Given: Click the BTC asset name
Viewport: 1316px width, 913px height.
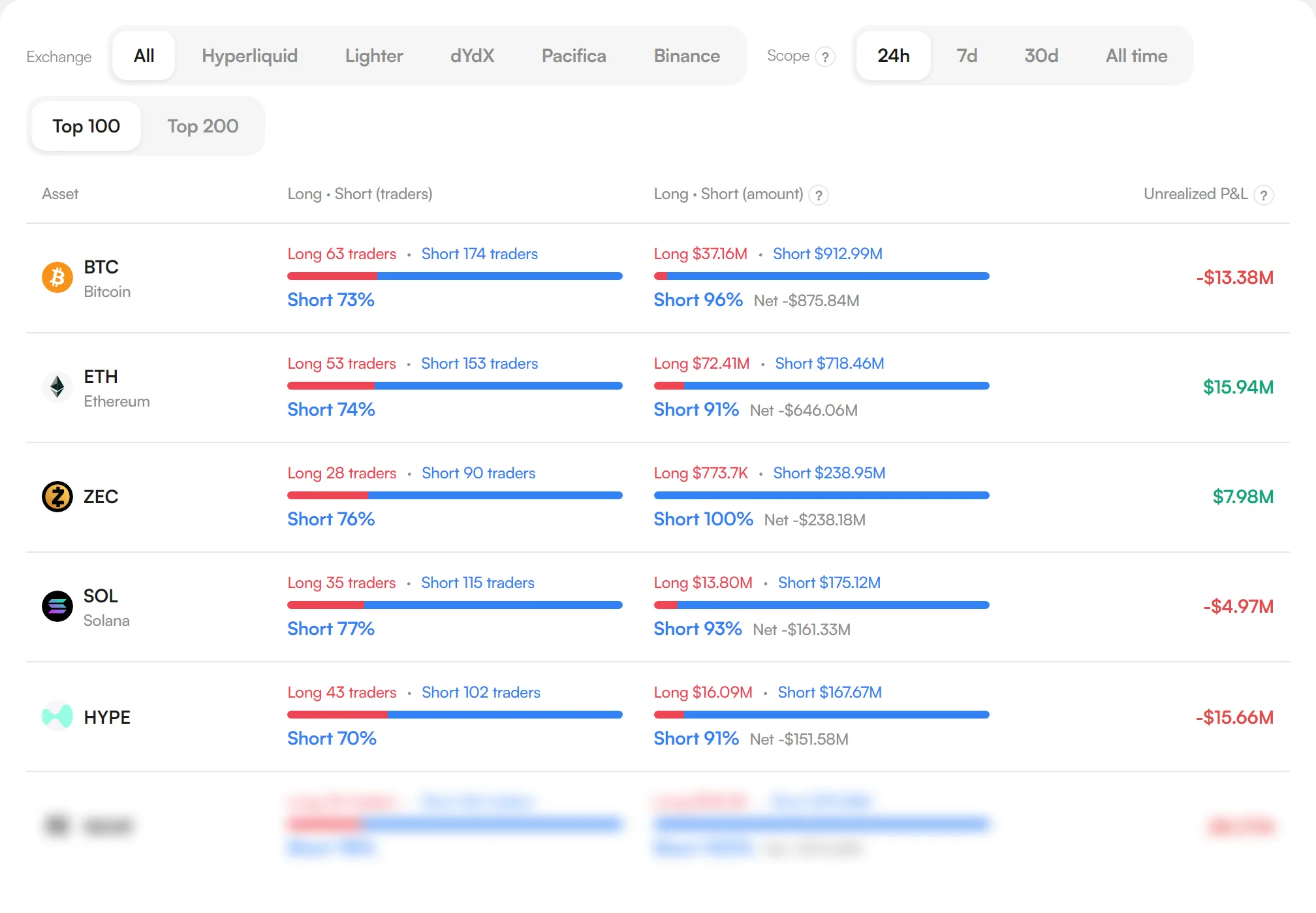Looking at the screenshot, I should pyautogui.click(x=101, y=267).
